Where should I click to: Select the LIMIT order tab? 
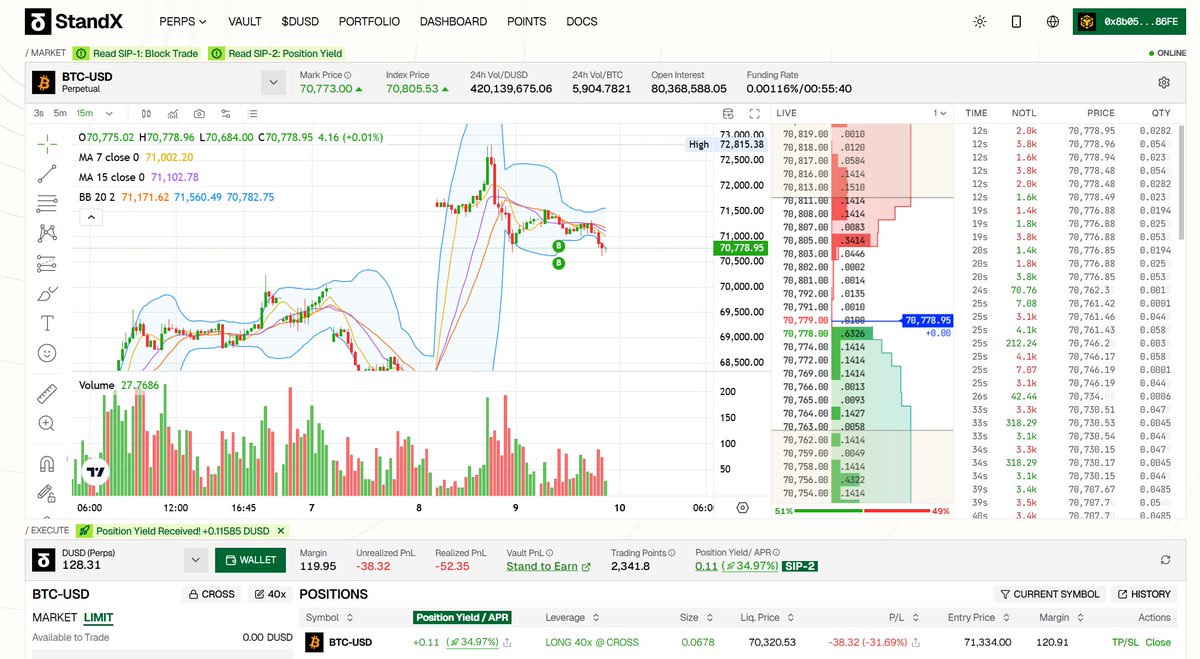[x=98, y=618]
